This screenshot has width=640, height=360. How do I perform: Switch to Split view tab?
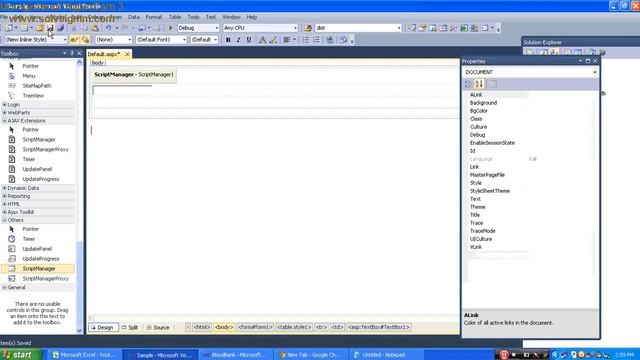130,327
